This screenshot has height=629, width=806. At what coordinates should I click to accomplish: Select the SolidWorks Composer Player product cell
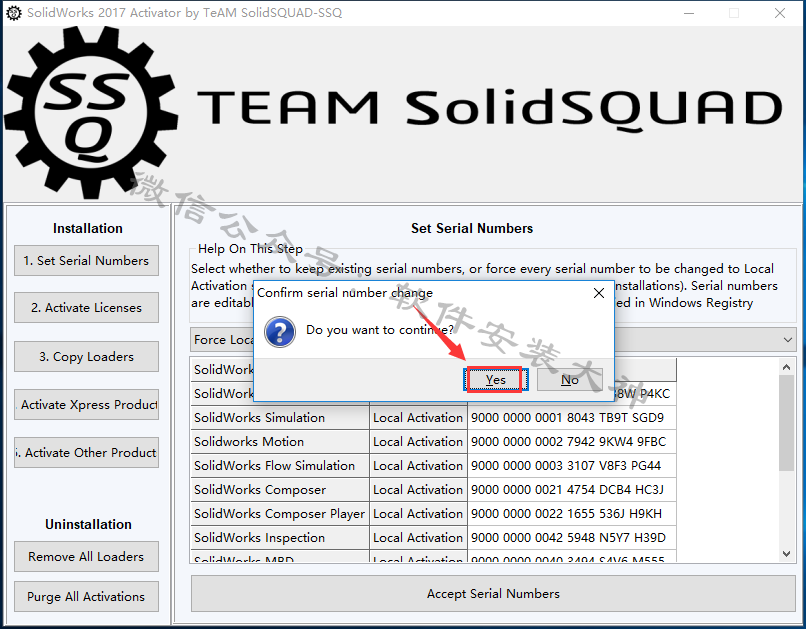[x=280, y=513]
